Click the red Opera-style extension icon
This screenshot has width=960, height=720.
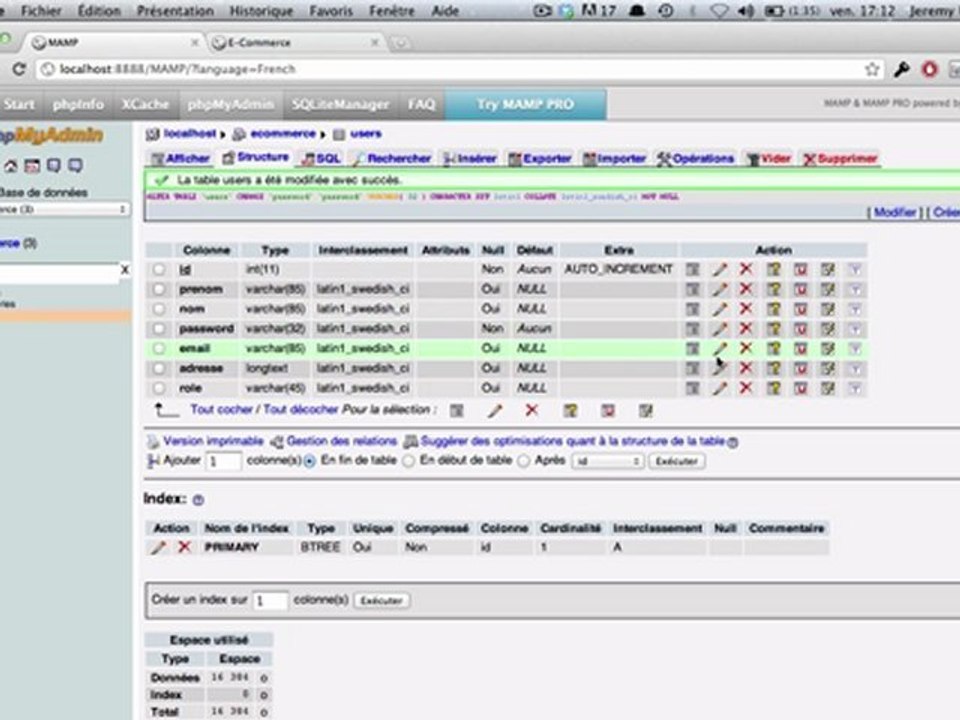[930, 69]
